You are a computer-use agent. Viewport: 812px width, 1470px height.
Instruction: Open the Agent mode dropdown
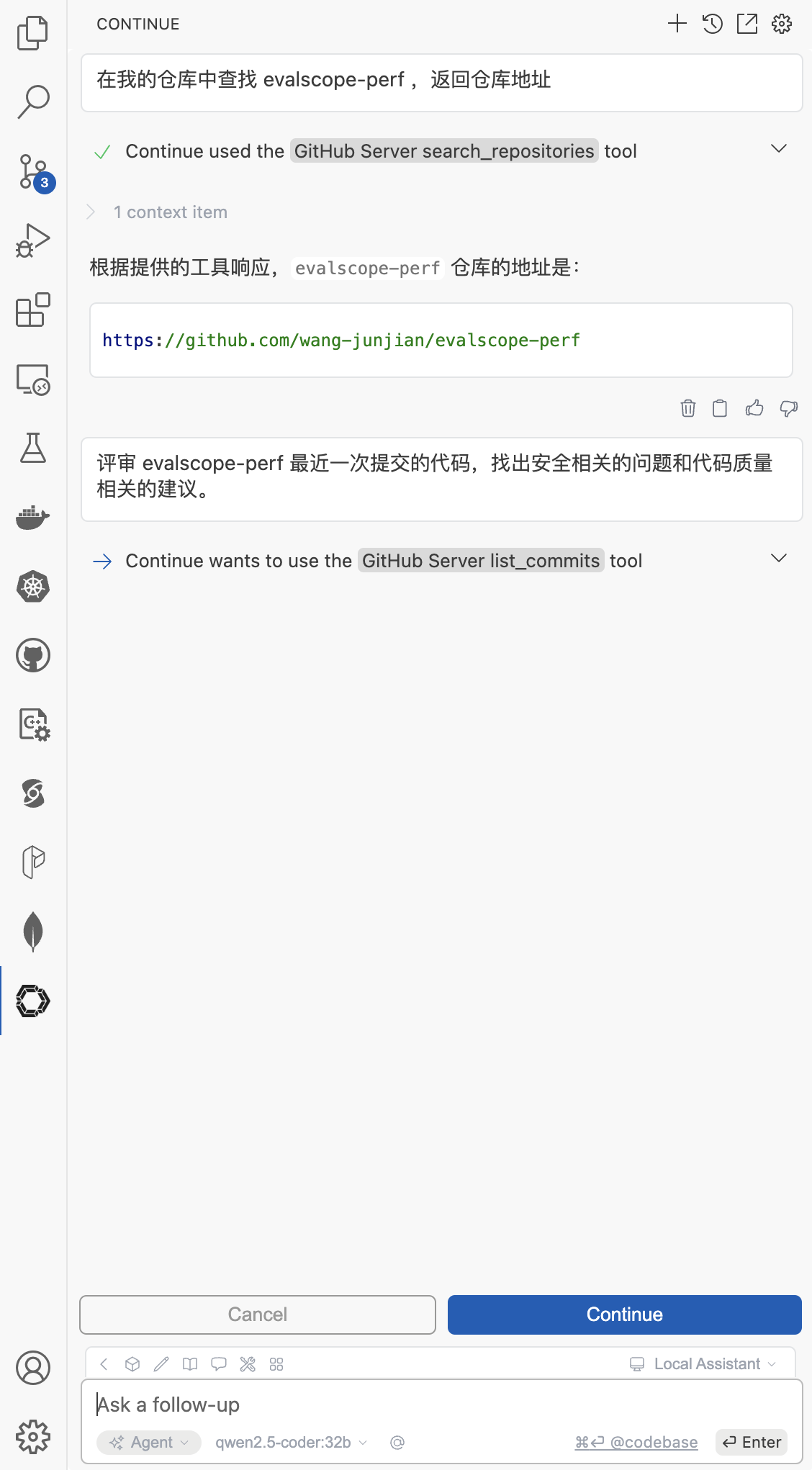click(x=149, y=1442)
